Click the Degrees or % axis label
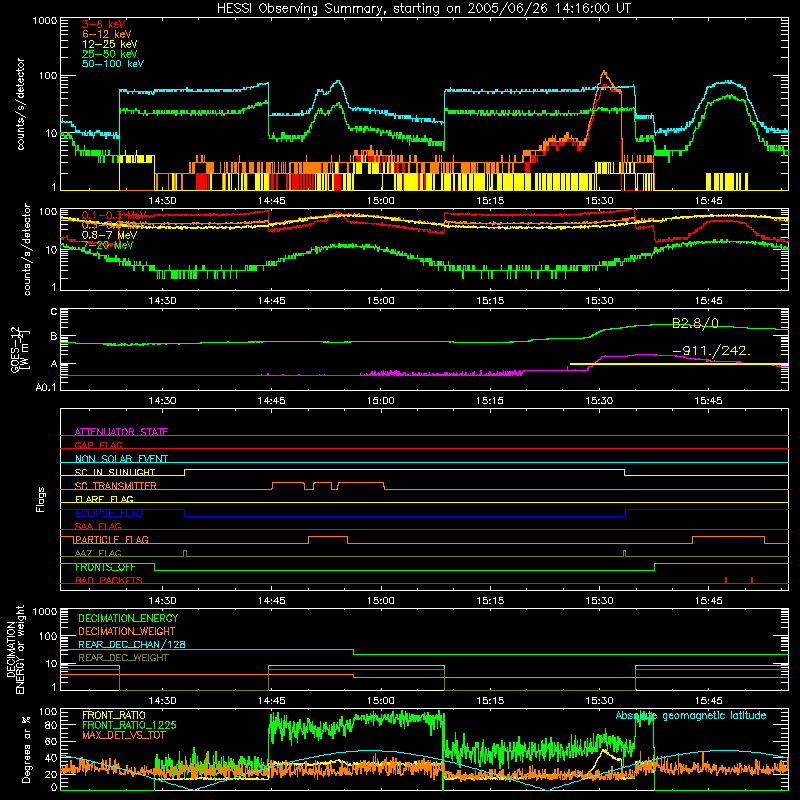The image size is (800, 800). pyautogui.click(x=27, y=750)
